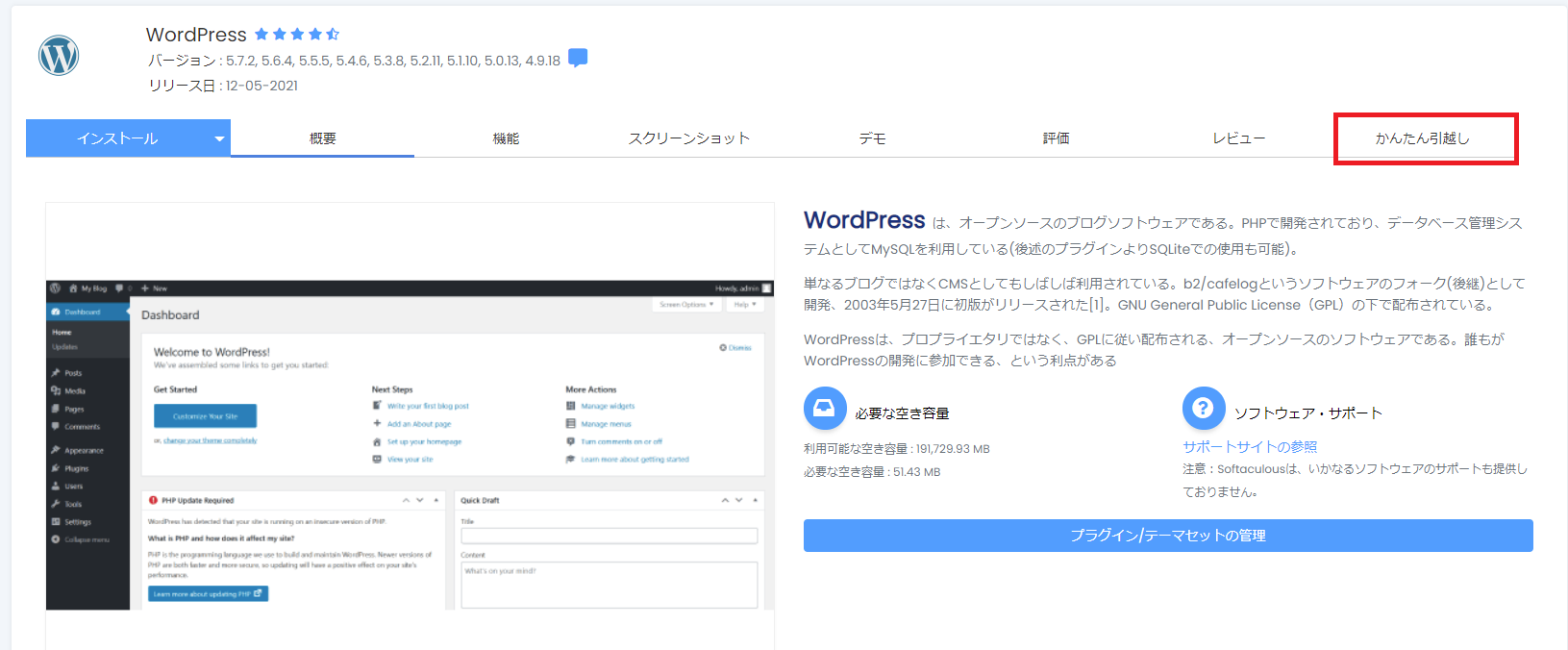
Task: Click 利用可能な空き容量 : 191,729.93 MB text
Action: pos(897,449)
